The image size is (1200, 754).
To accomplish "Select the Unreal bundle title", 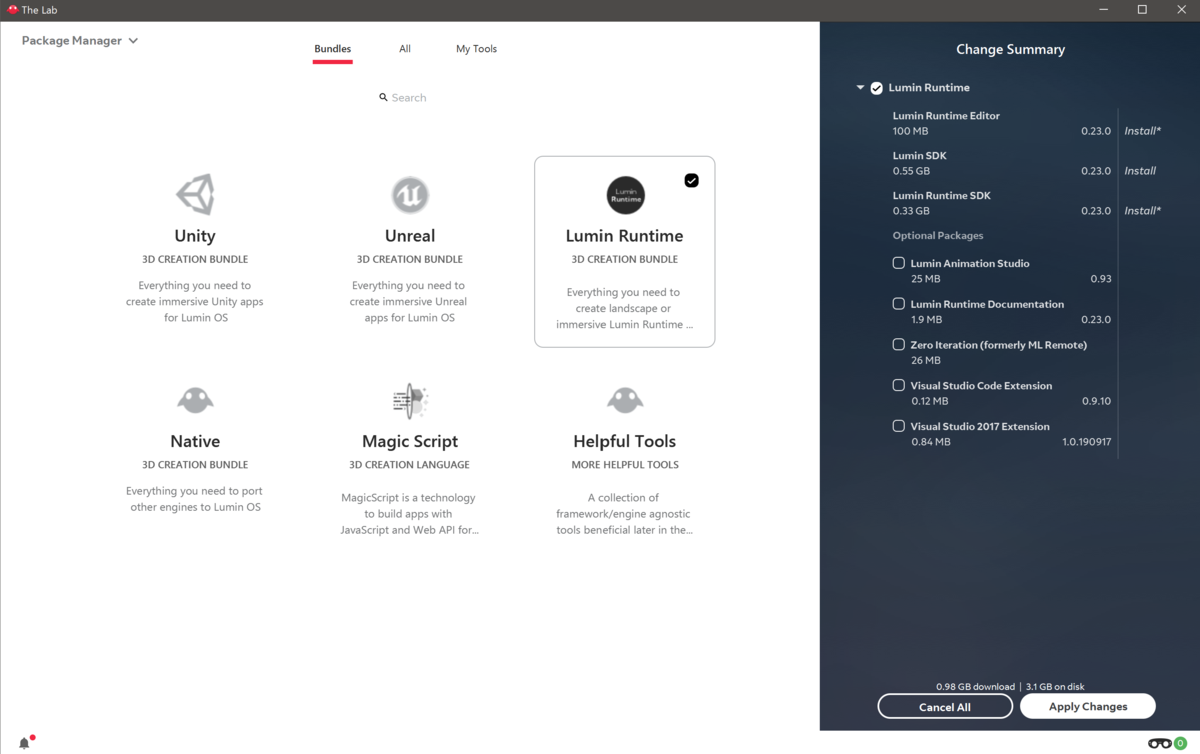I will (410, 236).
